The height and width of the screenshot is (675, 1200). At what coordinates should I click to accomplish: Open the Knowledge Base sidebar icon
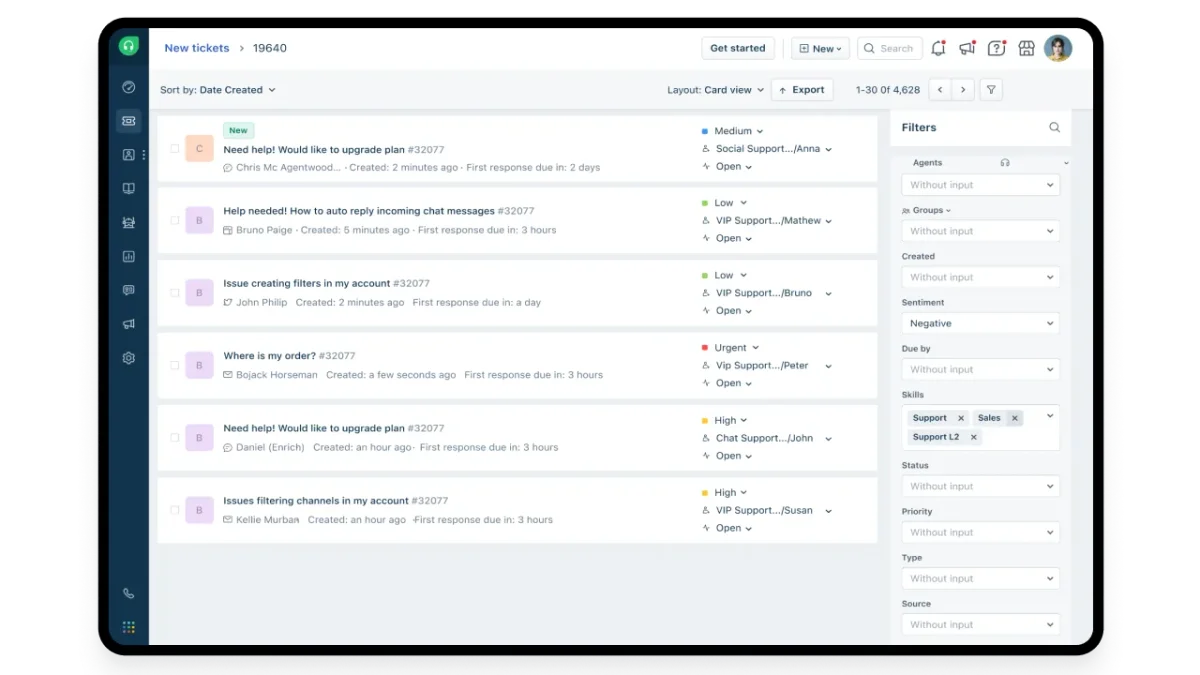128,188
